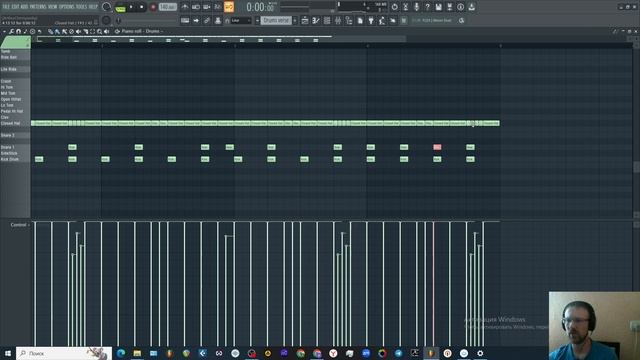This screenshot has width=640, height=360.
Task: Open the VIEW menu
Action: point(53,7)
